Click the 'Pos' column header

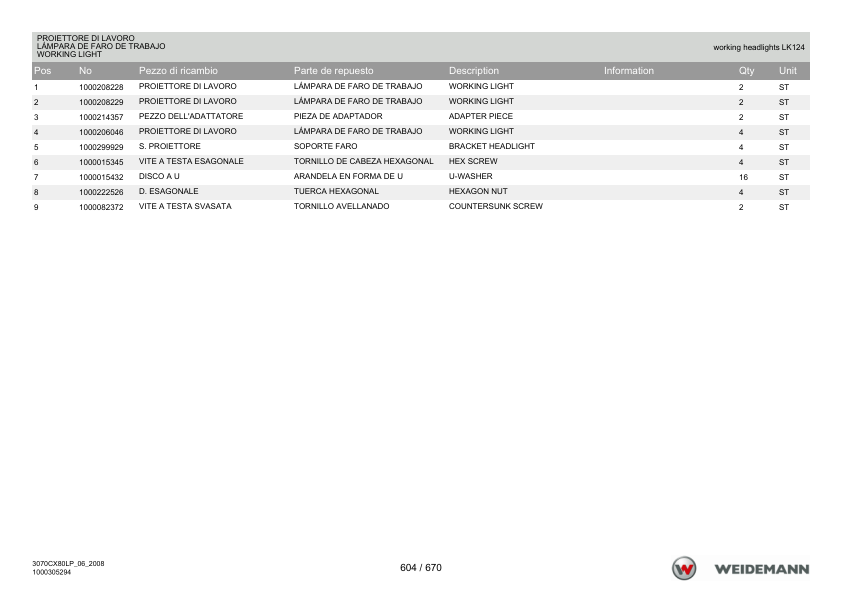(42, 71)
